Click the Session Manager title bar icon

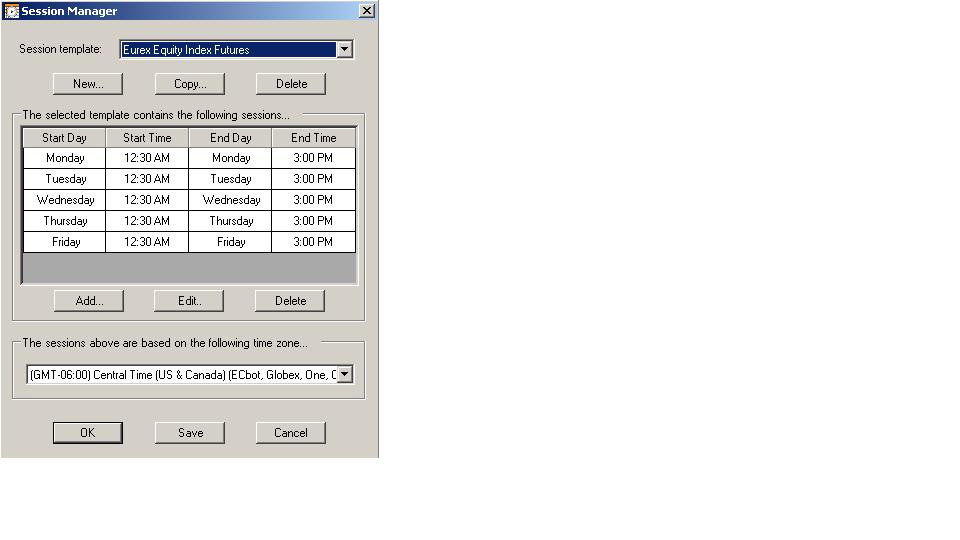click(12, 10)
